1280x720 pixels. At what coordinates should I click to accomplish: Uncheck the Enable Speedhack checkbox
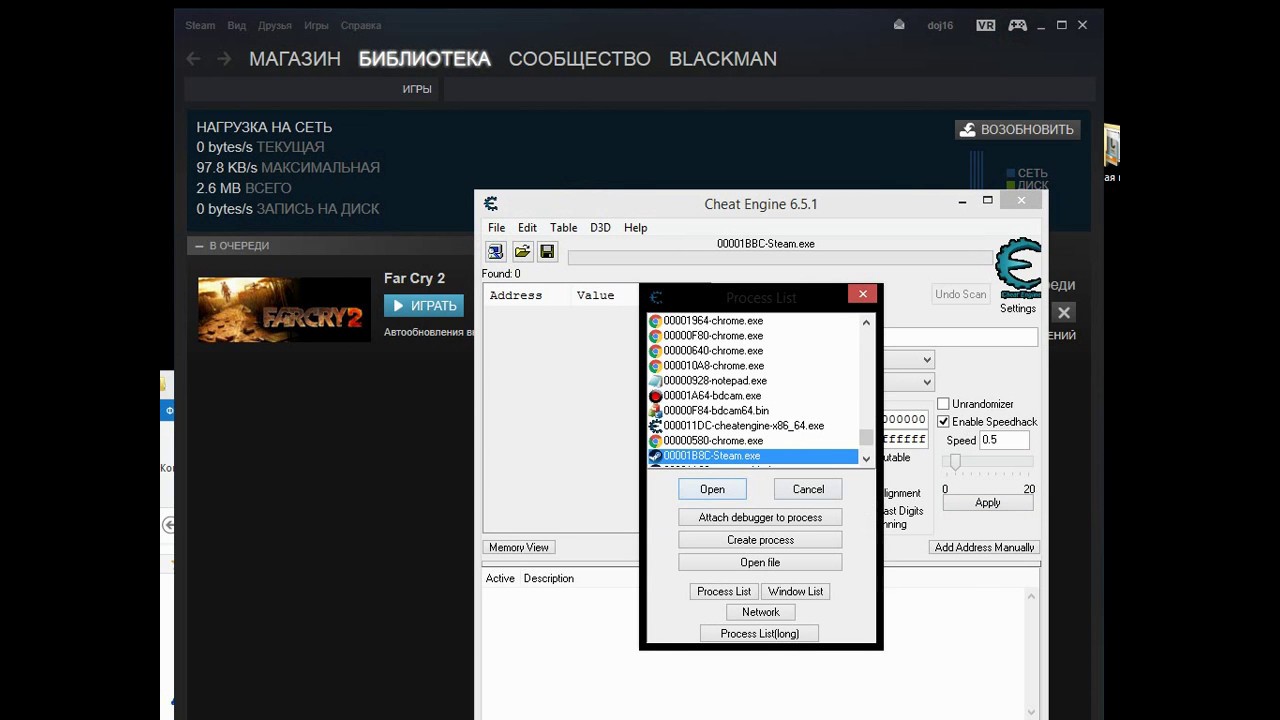point(943,422)
